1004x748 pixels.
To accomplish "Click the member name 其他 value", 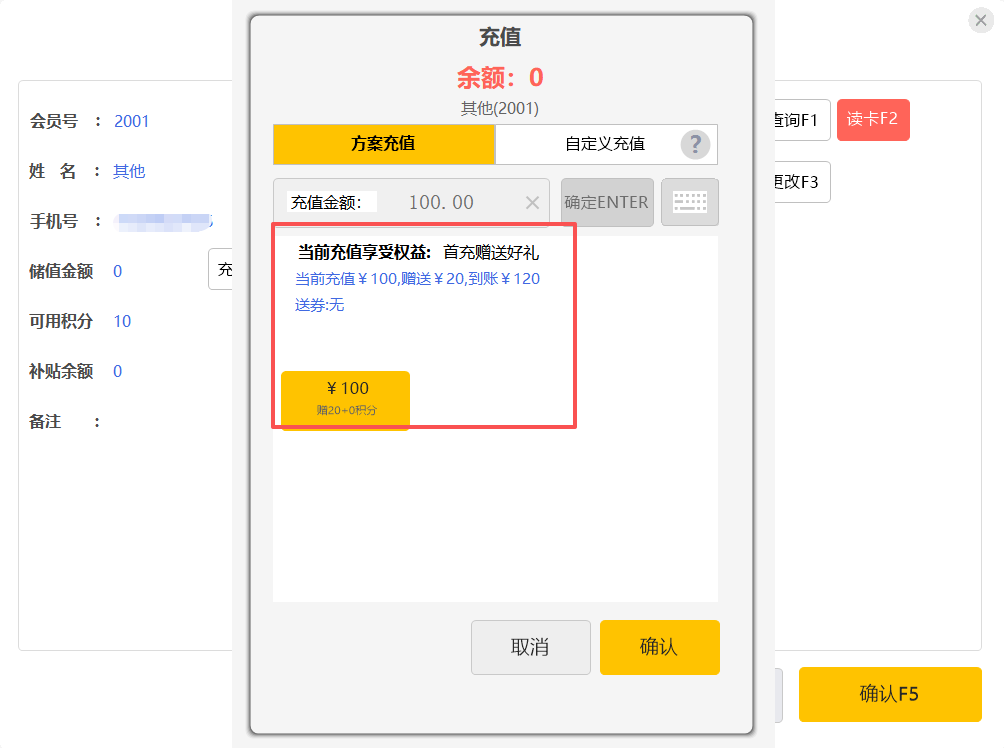I will coord(129,171).
